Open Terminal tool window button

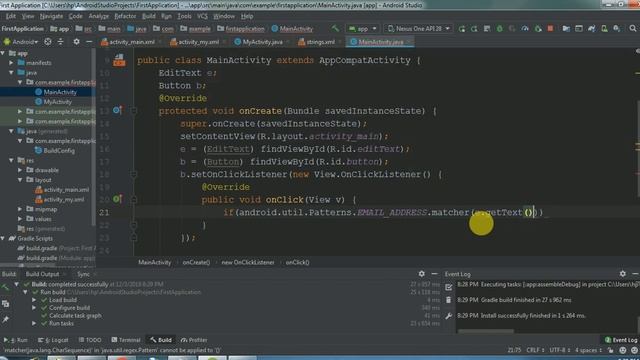[x=126, y=340]
